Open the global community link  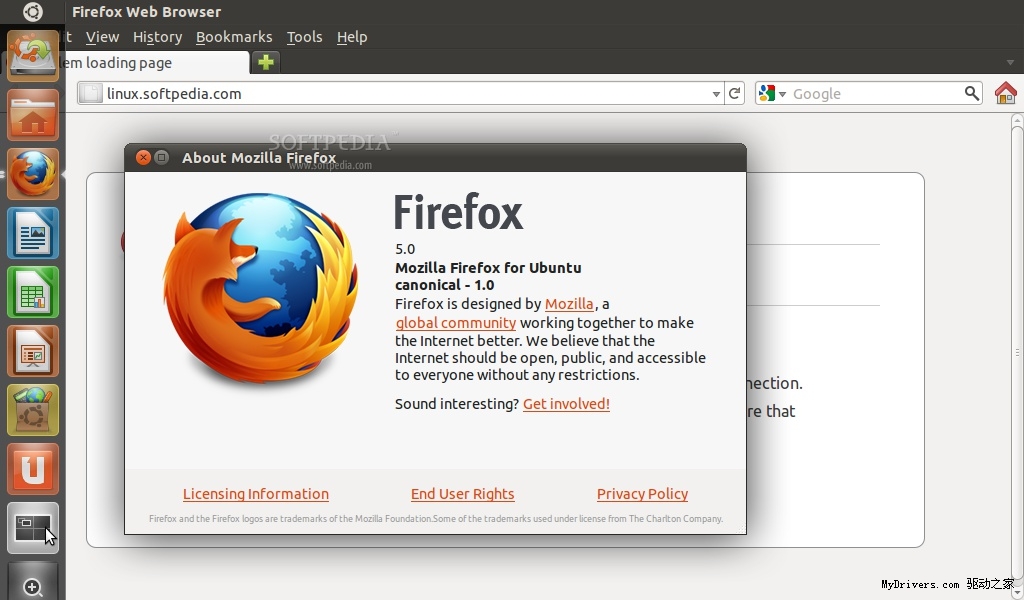pos(456,323)
